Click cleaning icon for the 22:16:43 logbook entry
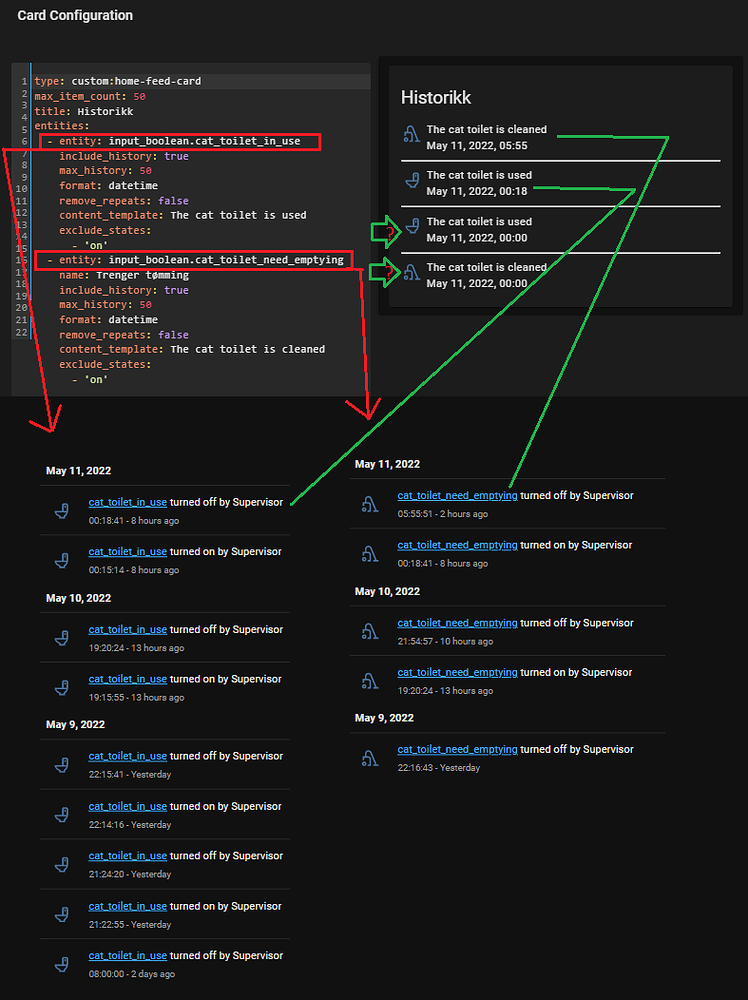Image resolution: width=748 pixels, height=1000 pixels. point(369,758)
